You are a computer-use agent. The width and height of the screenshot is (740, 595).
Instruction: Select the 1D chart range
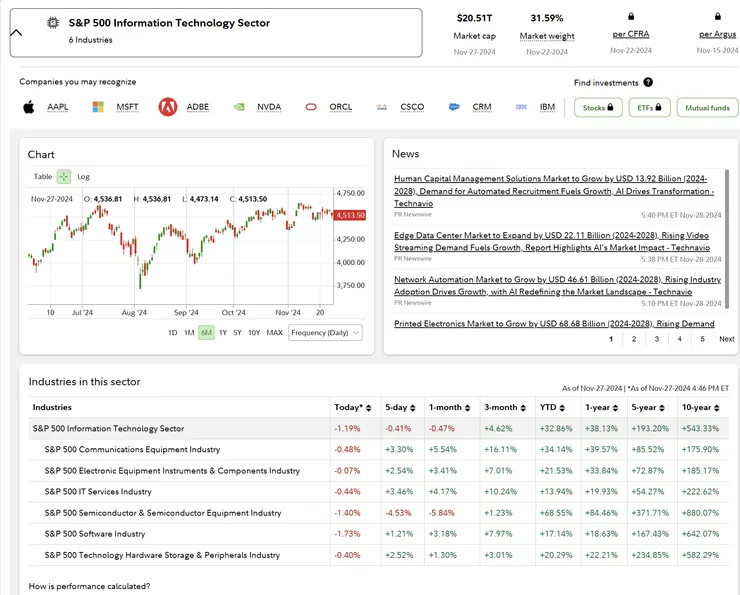(173, 333)
